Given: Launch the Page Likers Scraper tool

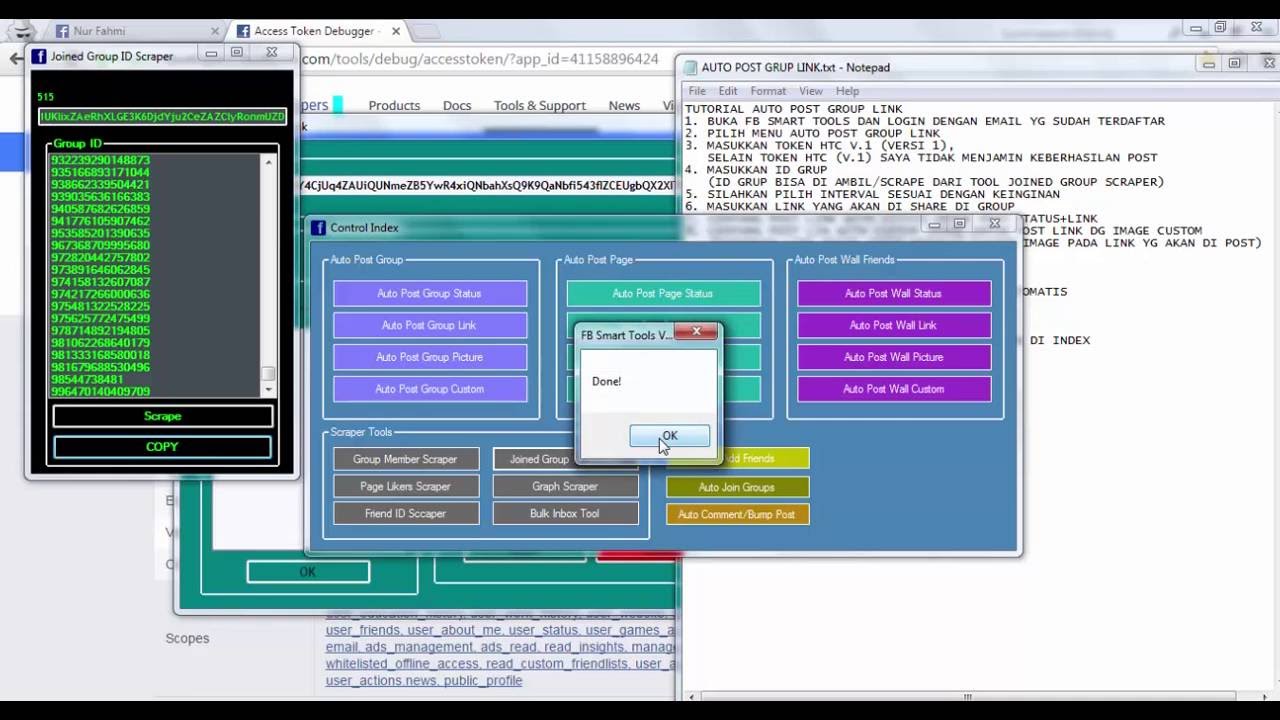Looking at the screenshot, I should [x=406, y=486].
